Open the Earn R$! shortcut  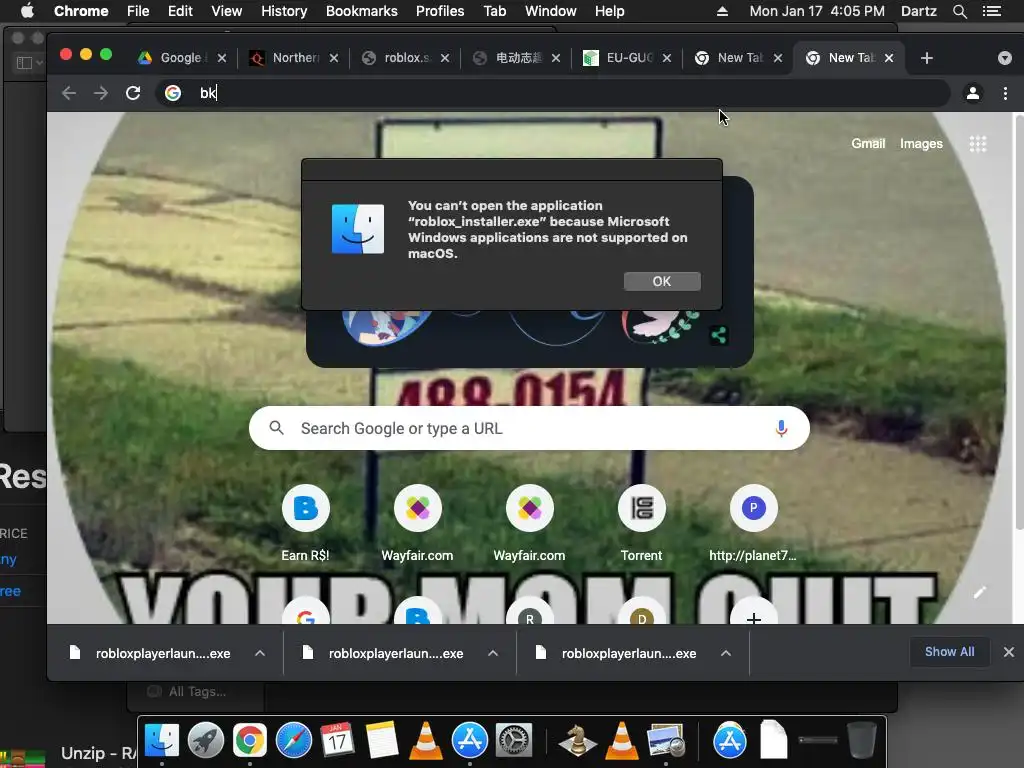pyautogui.click(x=305, y=524)
